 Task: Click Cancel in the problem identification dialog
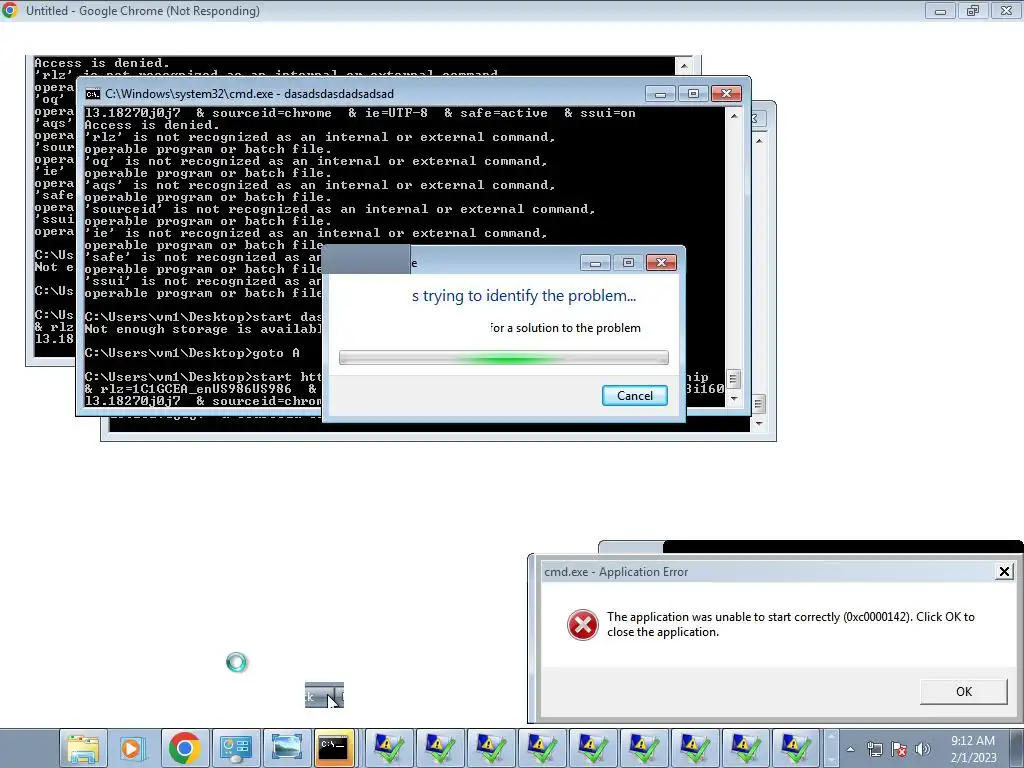tap(634, 396)
